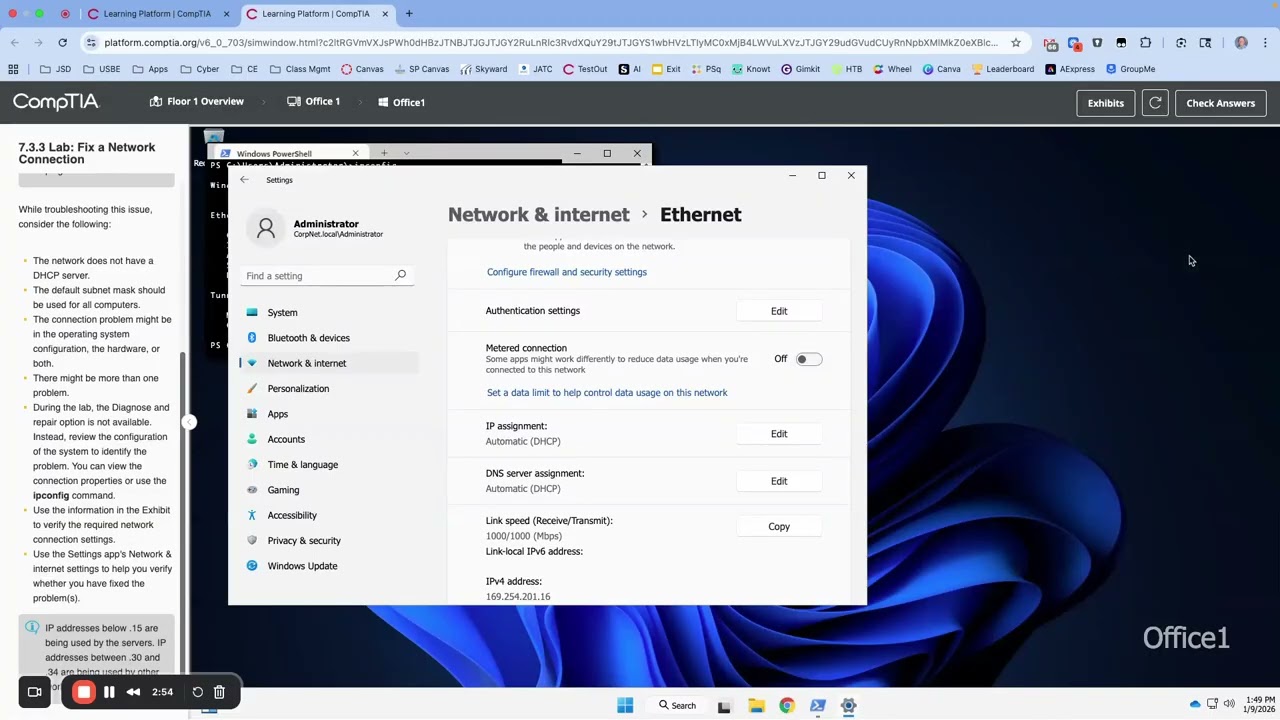Edit the DNS server assignment
1280x720 pixels.
click(779, 481)
